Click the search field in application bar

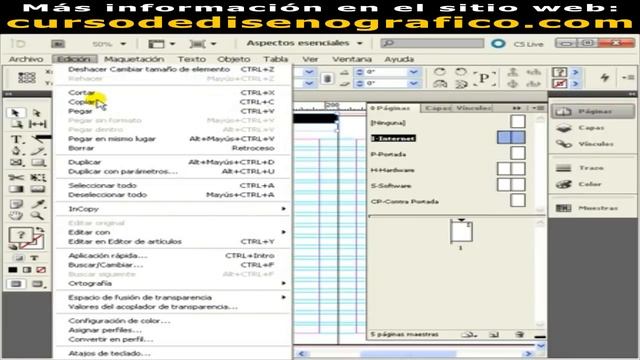432,43
